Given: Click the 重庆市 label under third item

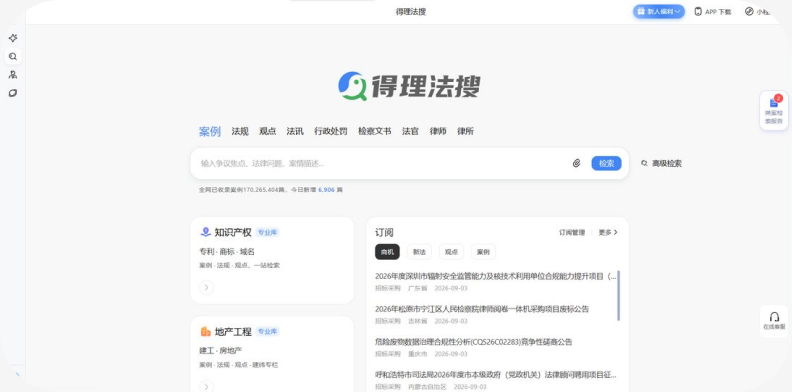Looking at the screenshot, I should point(417,354).
